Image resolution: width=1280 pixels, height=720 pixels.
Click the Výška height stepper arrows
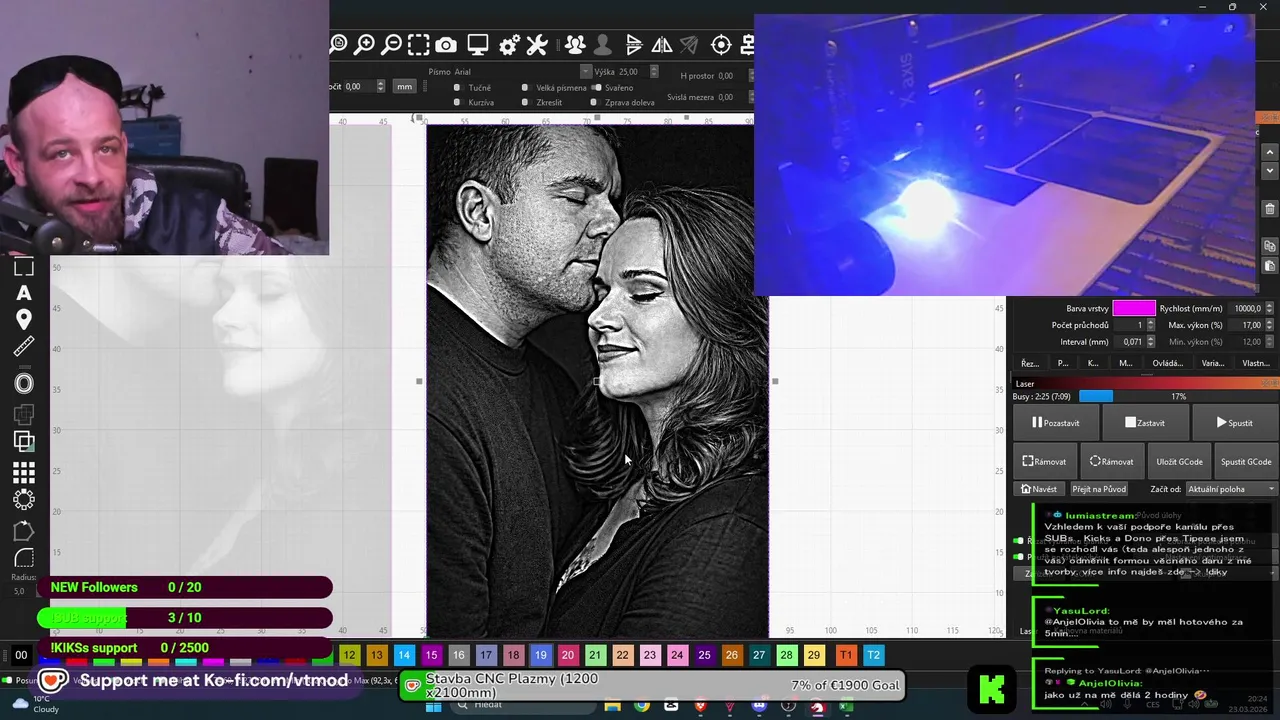tap(654, 72)
